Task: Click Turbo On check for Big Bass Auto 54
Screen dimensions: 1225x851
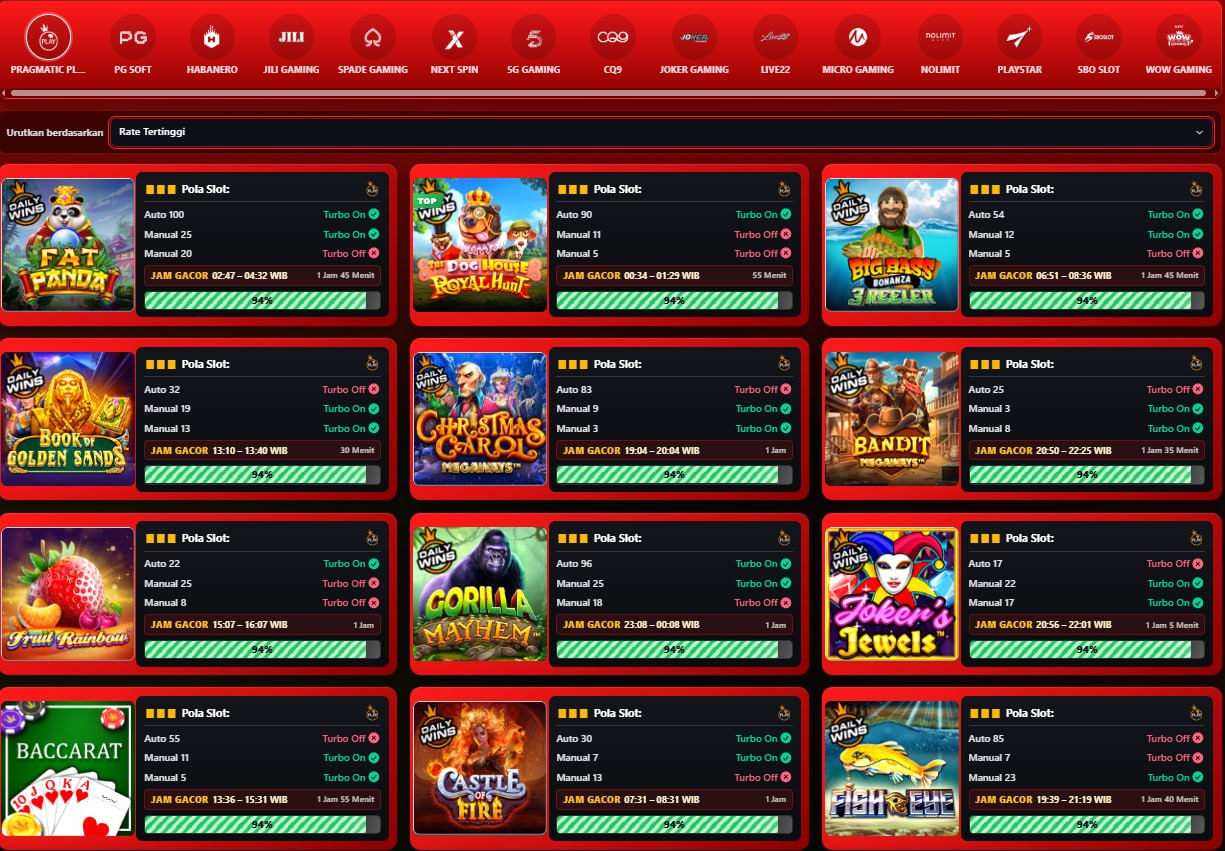Action: [x=1198, y=214]
